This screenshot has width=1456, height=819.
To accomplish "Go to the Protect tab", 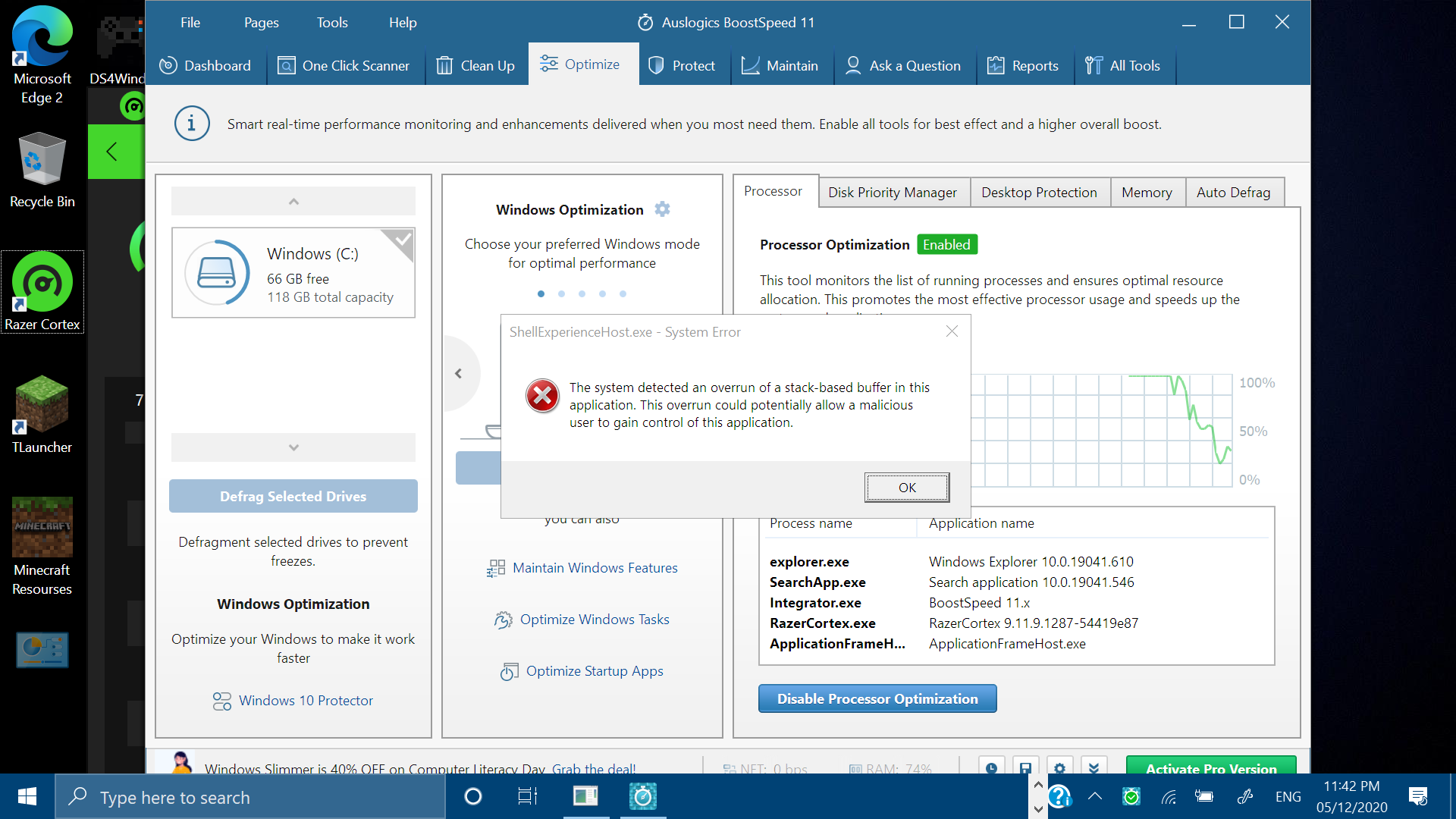I will 682,65.
